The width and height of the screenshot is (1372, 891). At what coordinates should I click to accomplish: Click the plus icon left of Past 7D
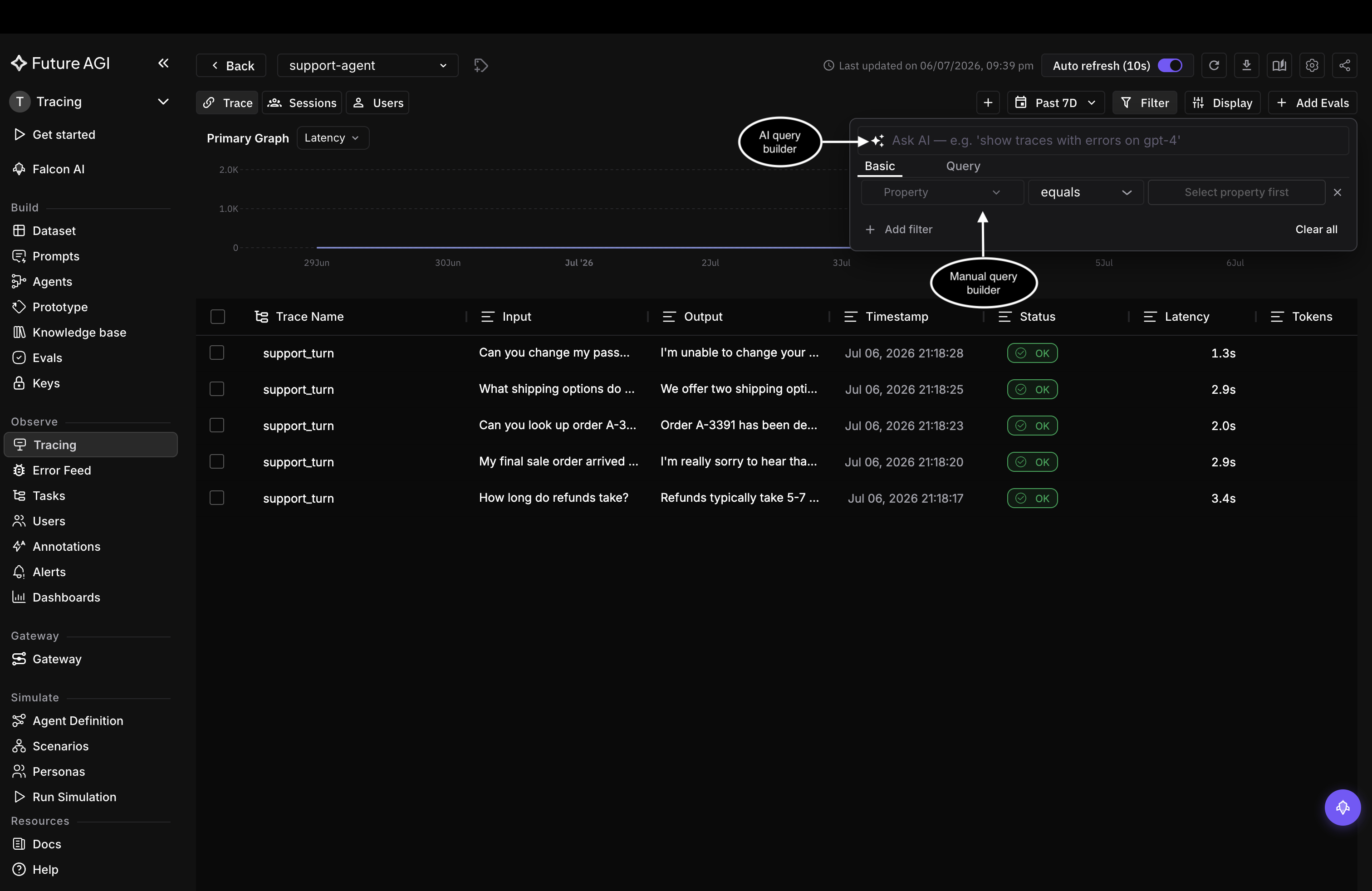(x=988, y=103)
